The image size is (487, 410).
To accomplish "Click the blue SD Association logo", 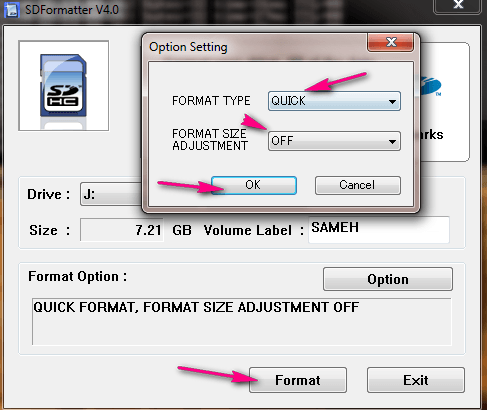I will [431, 86].
